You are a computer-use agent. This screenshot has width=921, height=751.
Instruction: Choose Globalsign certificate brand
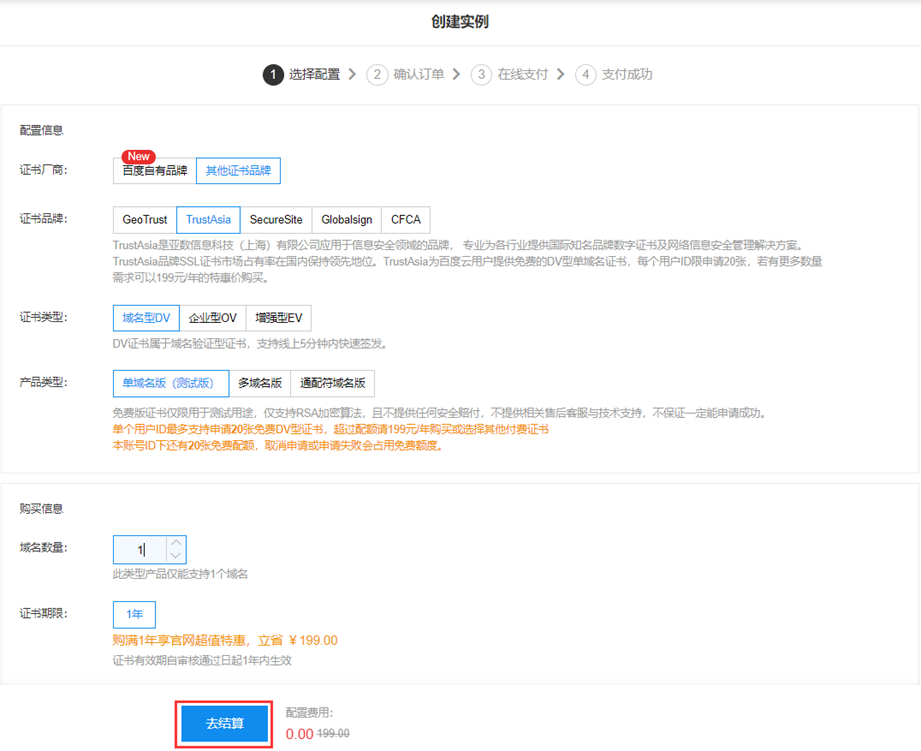pos(347,220)
